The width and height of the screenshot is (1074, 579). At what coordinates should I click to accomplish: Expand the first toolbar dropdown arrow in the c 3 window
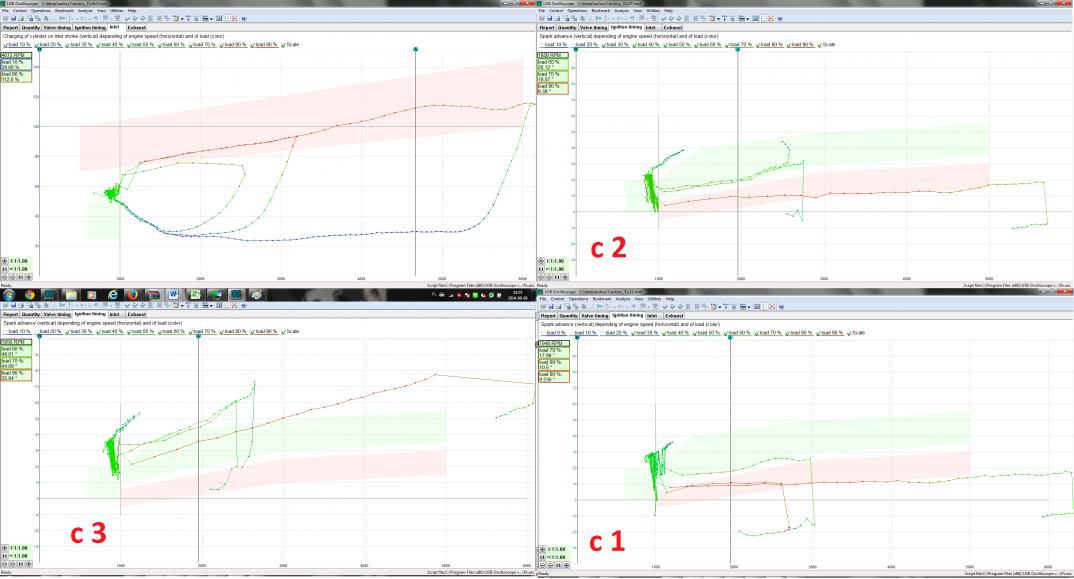click(x=182, y=306)
